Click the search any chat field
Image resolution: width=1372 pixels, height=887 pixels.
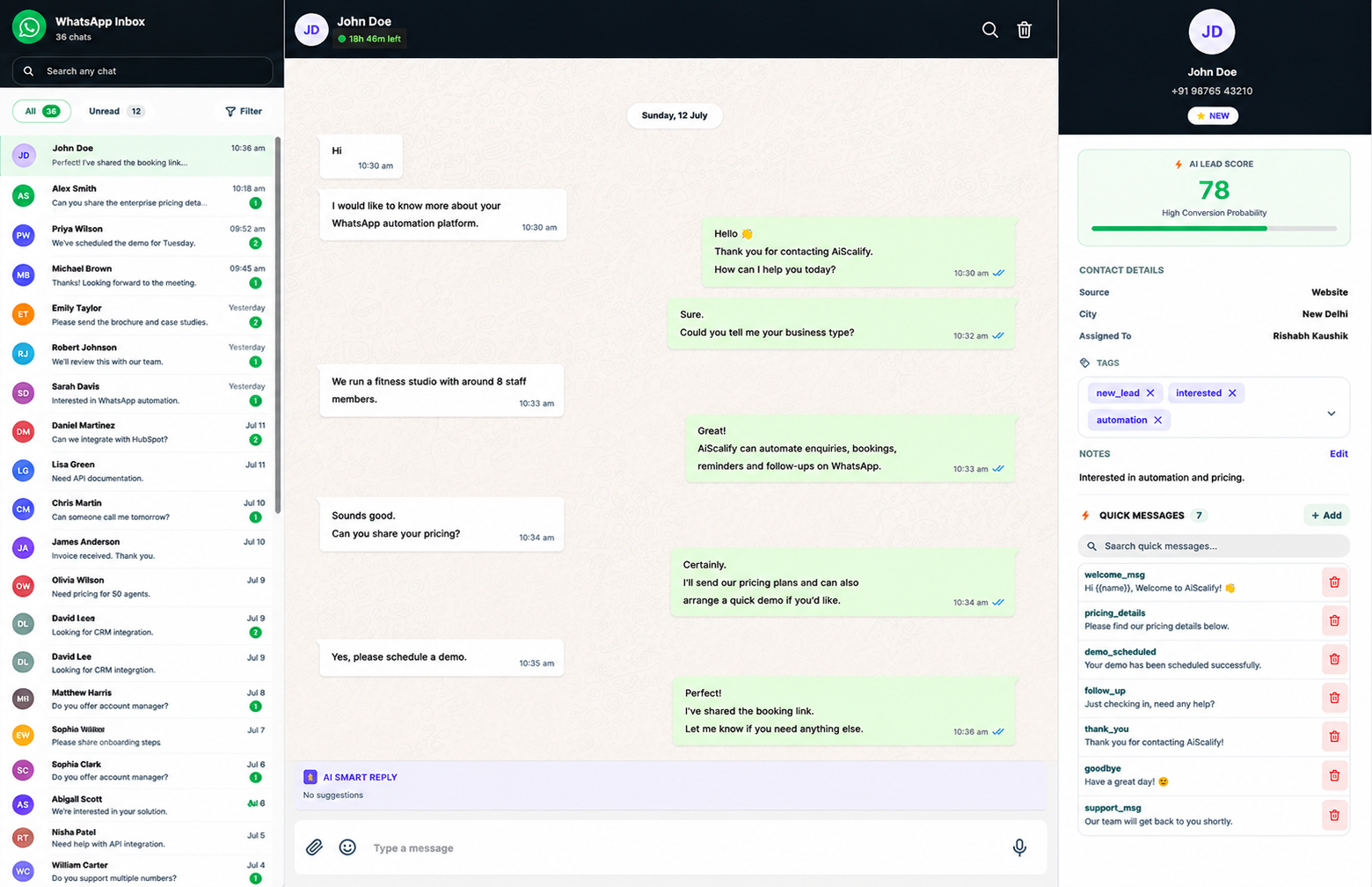142,71
